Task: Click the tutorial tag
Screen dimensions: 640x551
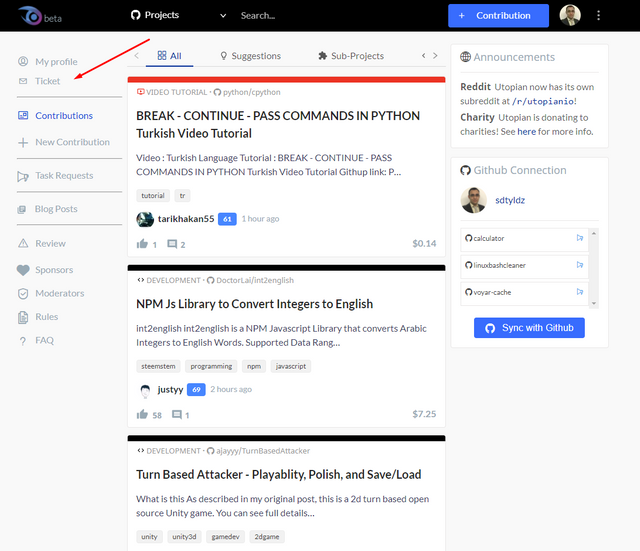Action: (153, 196)
